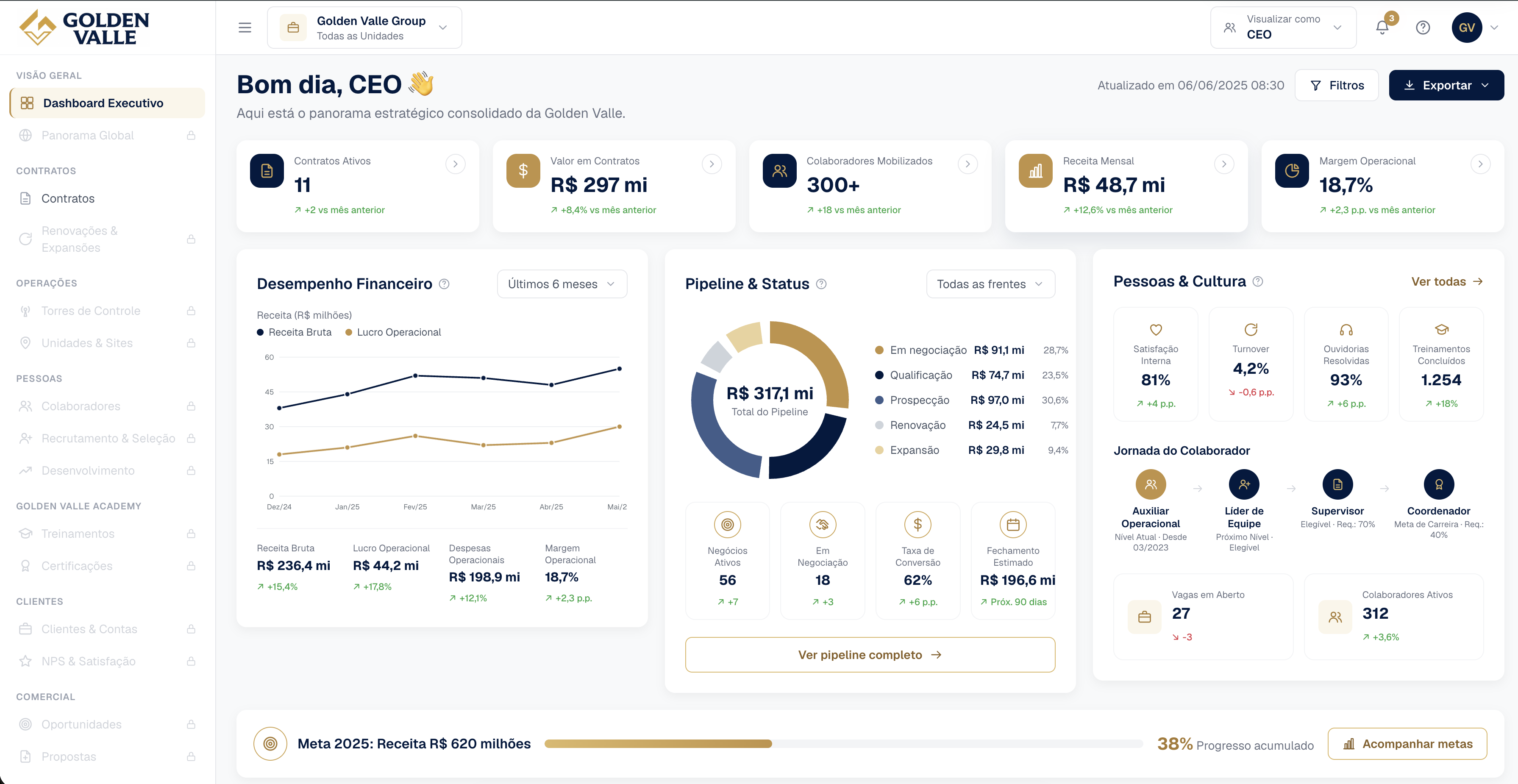Click the Taxa de Conversão dollar icon
This screenshot has height=784, width=1518.
(x=917, y=524)
